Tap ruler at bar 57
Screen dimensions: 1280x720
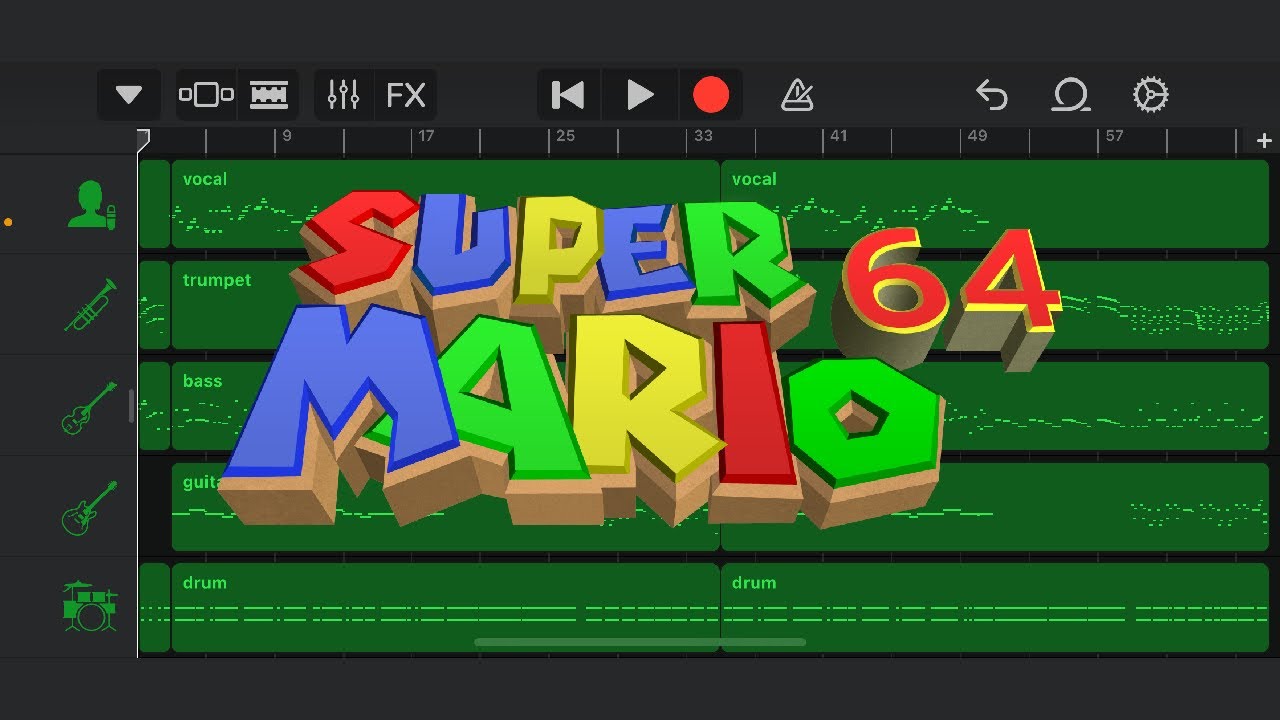pyautogui.click(x=1114, y=137)
